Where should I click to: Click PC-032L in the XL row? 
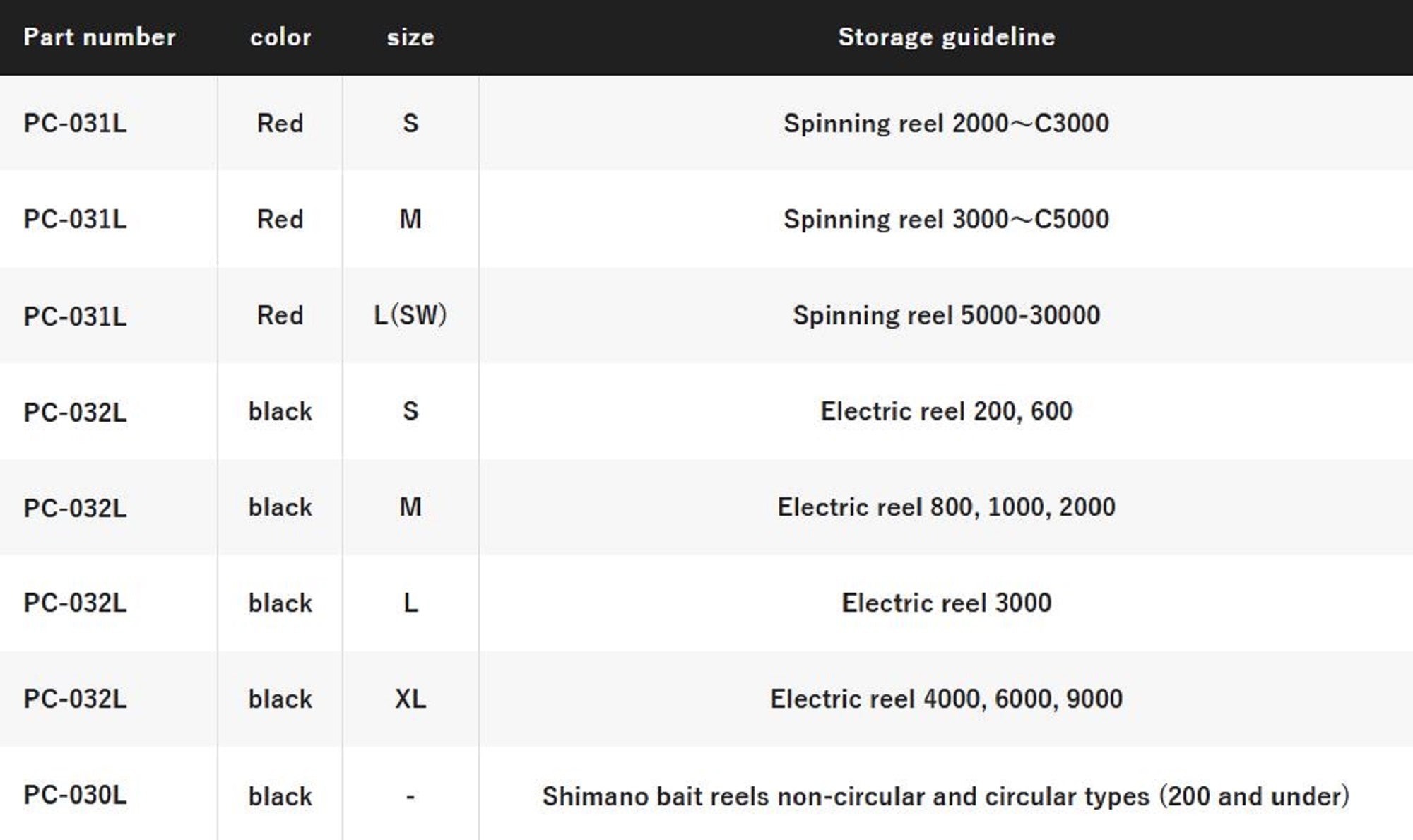(x=75, y=699)
